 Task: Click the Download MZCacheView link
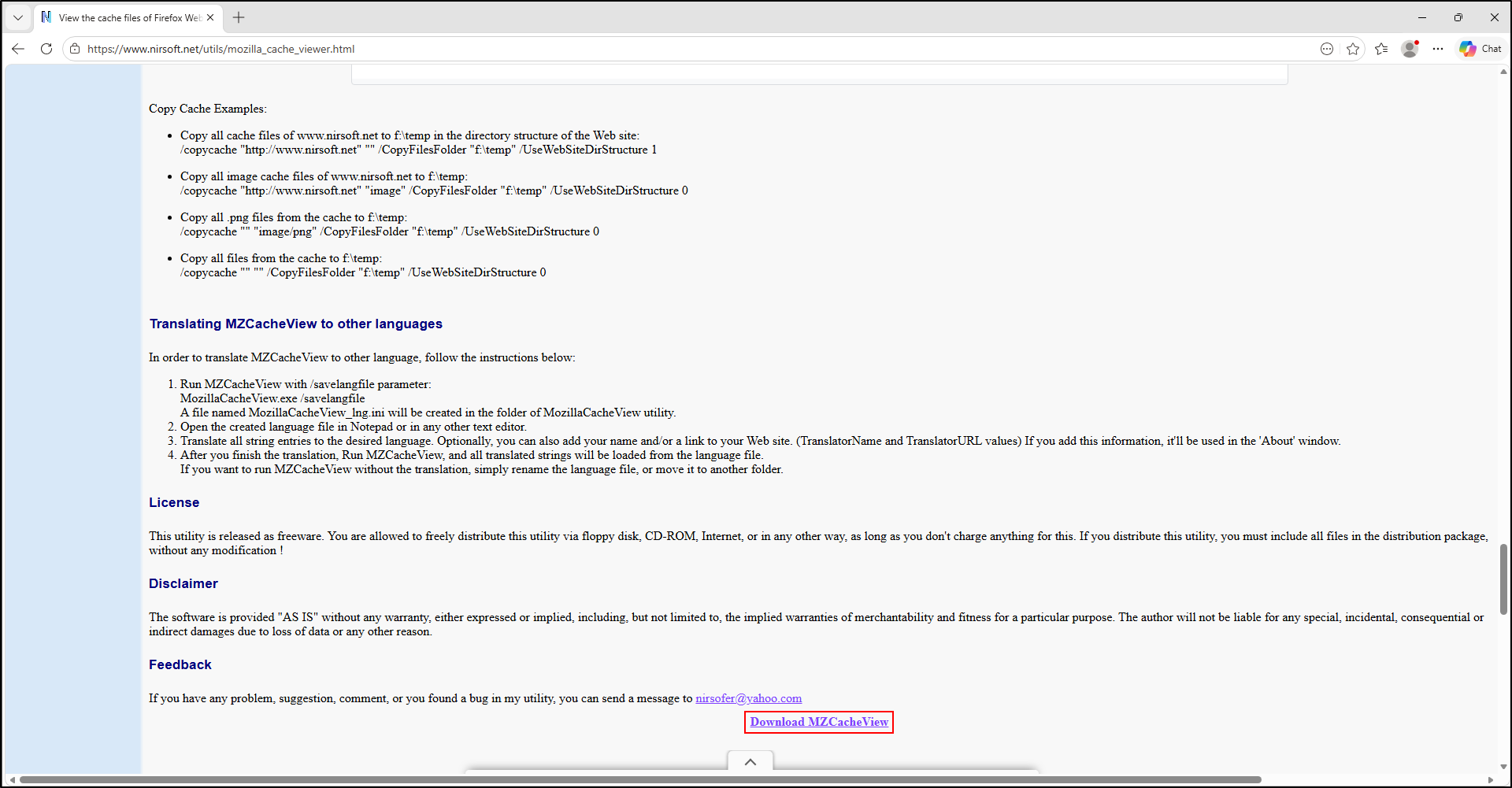819,722
